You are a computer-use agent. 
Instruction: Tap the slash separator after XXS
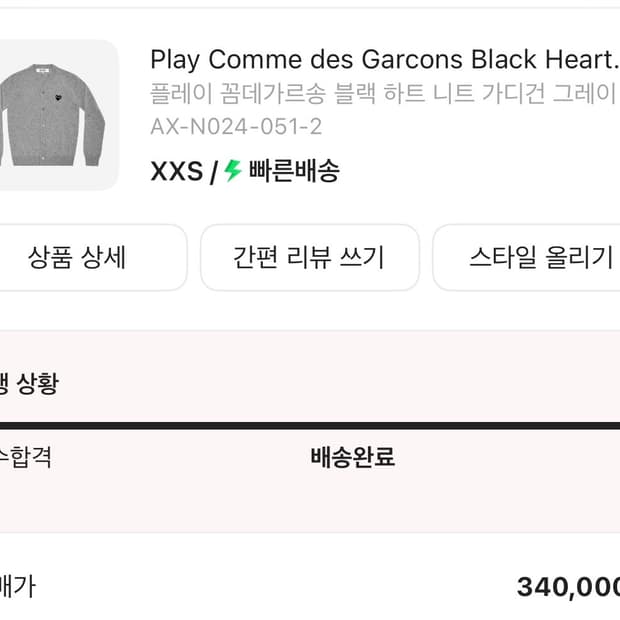point(212,172)
